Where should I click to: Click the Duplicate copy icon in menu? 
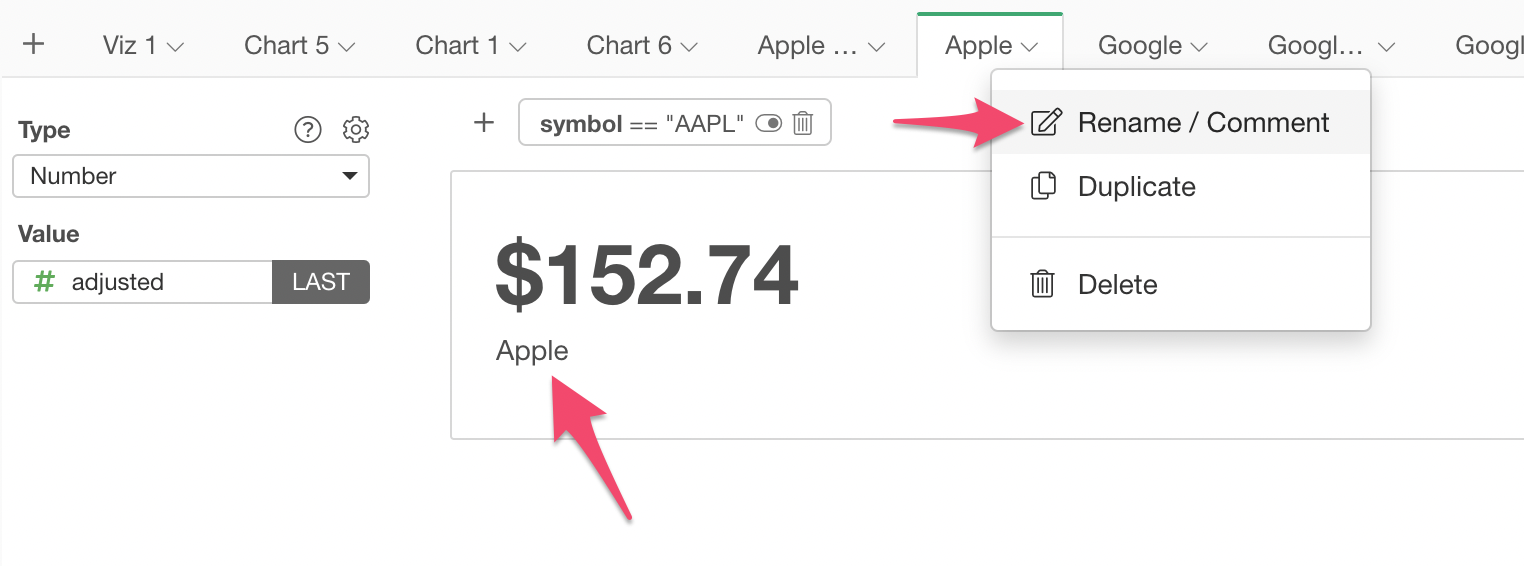click(1043, 187)
